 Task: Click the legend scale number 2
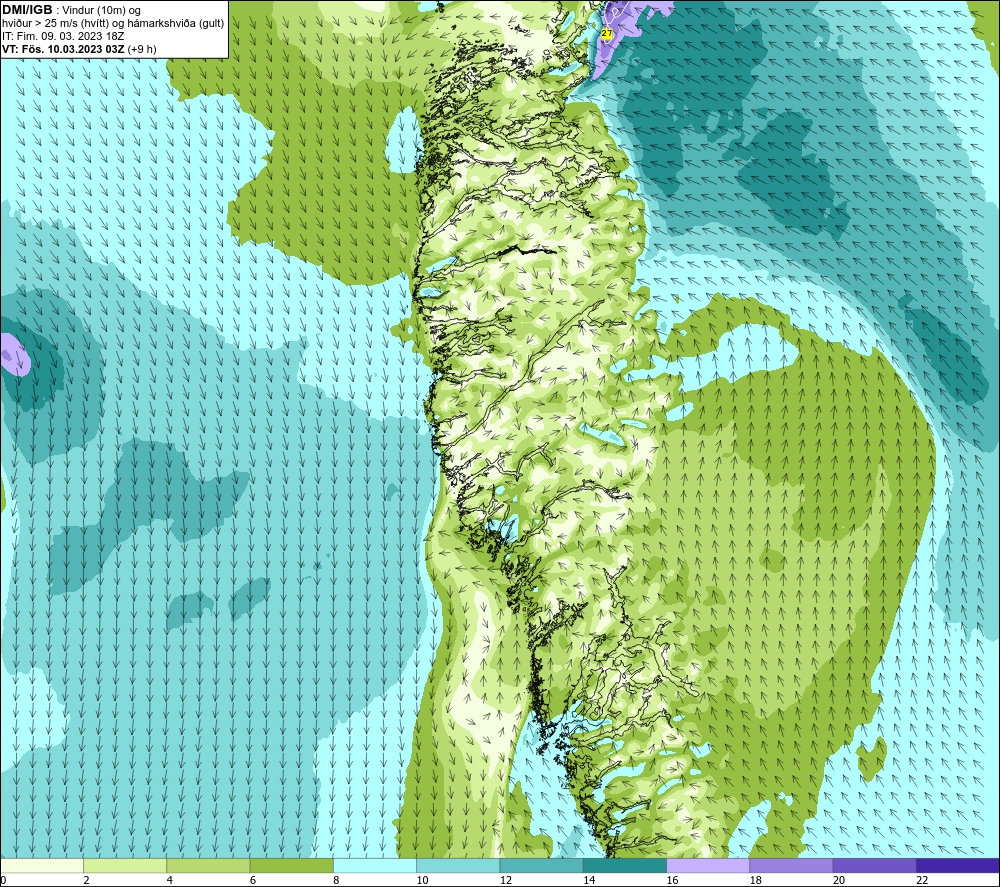pos(86,880)
